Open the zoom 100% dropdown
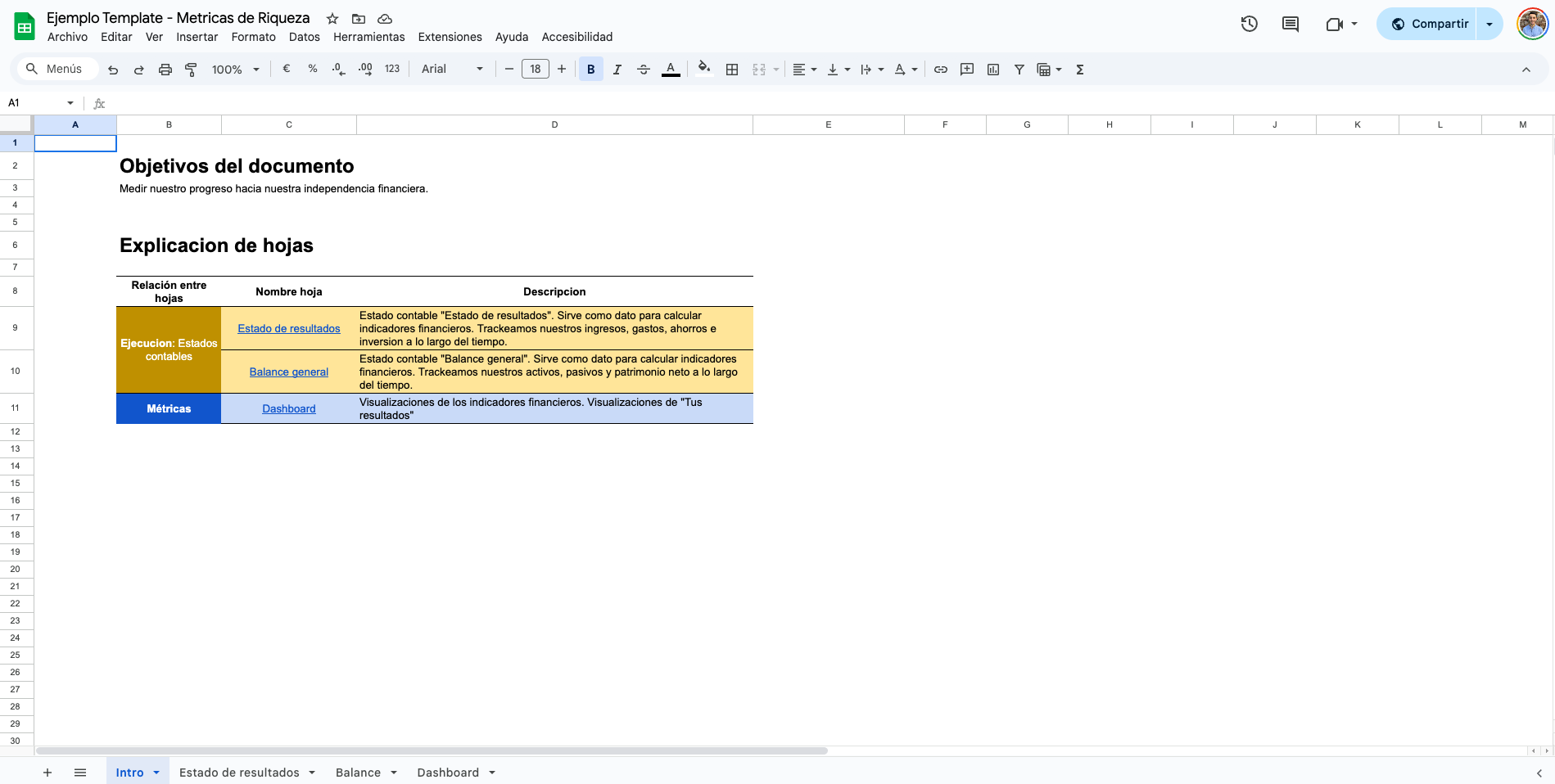The image size is (1555, 784). coord(235,70)
